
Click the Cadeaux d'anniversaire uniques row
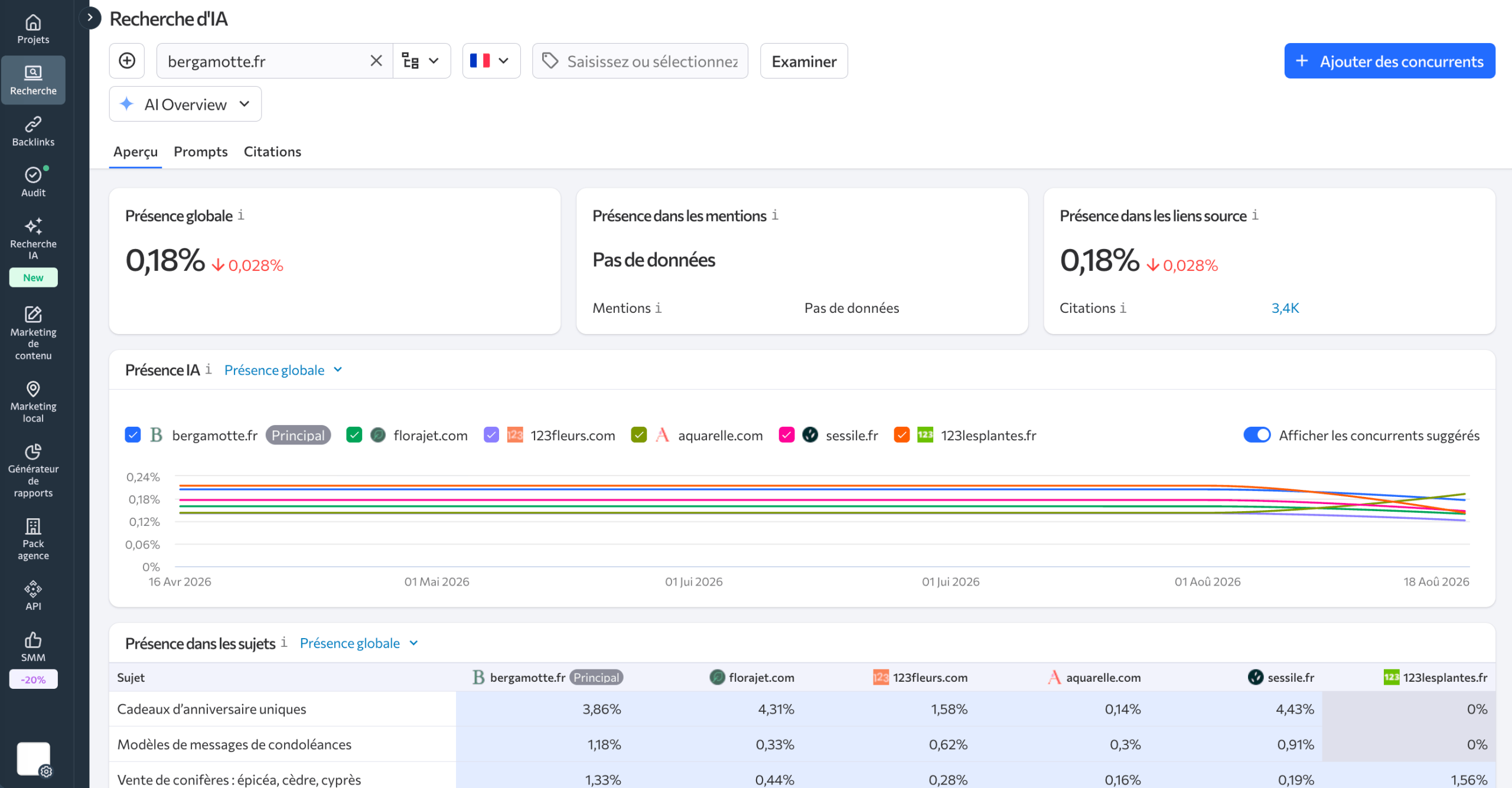click(x=802, y=709)
